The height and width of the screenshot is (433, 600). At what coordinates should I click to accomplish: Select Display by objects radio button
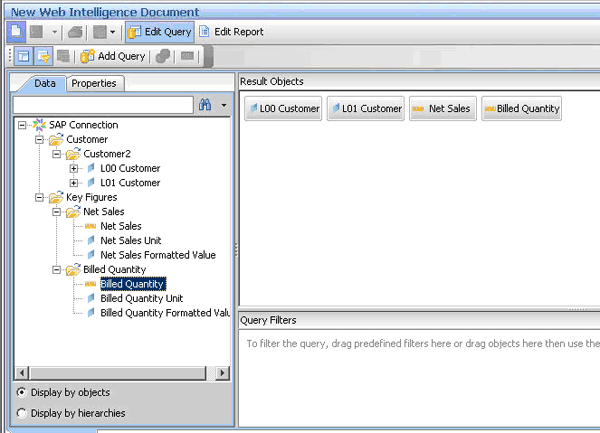[22, 392]
